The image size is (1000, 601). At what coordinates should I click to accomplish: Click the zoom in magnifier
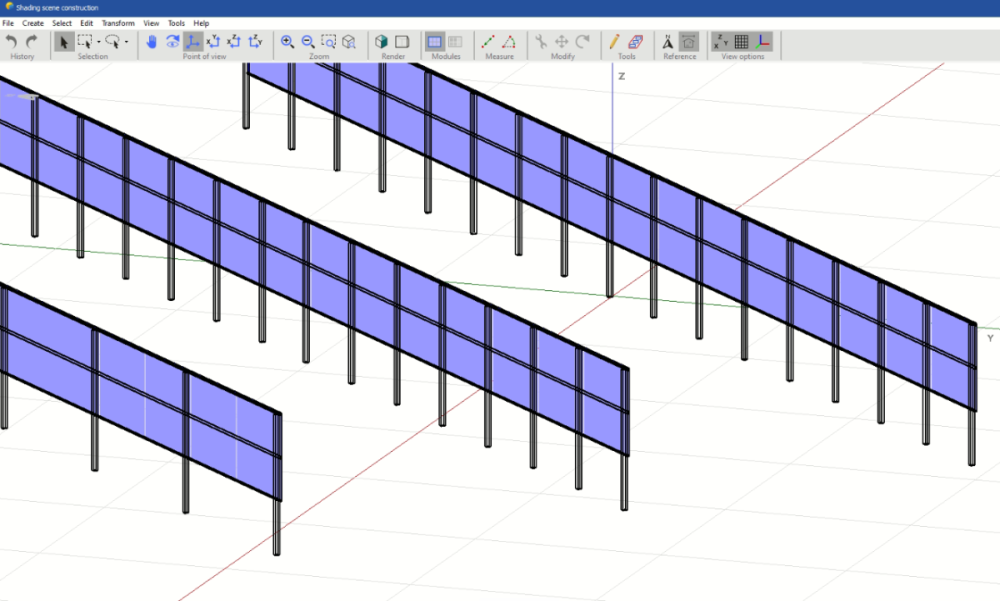pyautogui.click(x=287, y=42)
